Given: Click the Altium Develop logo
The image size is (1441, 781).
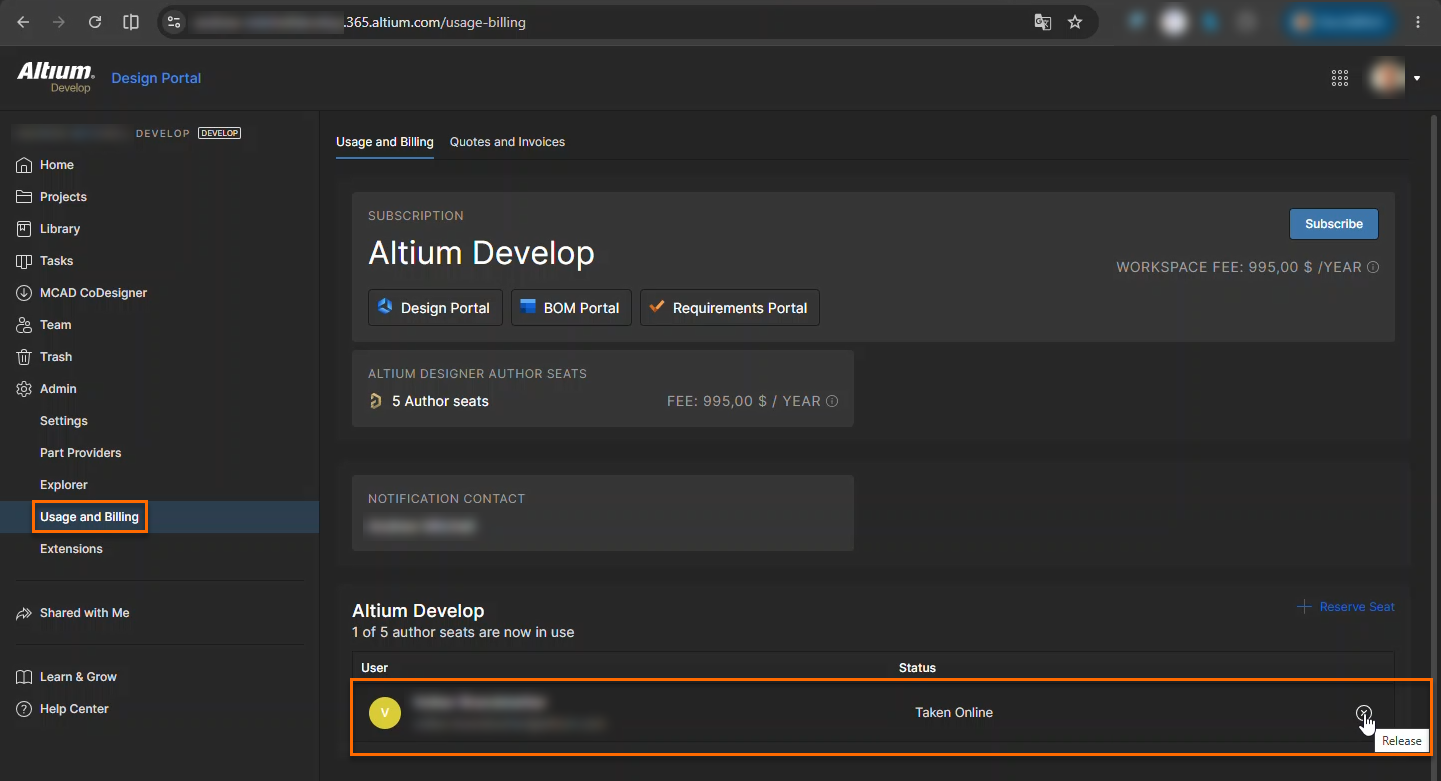Looking at the screenshot, I should [55, 77].
